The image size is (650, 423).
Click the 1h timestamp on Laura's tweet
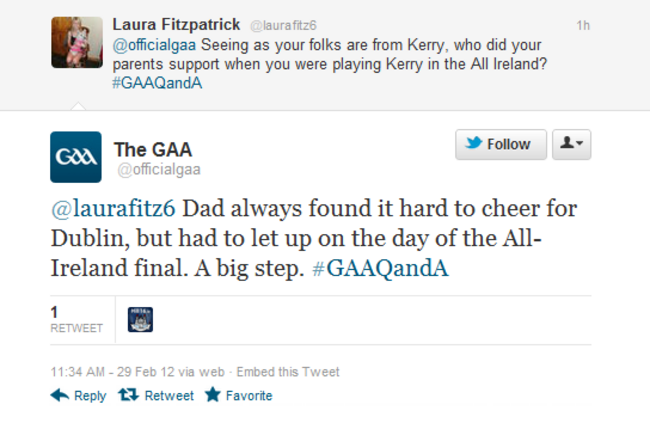583,24
